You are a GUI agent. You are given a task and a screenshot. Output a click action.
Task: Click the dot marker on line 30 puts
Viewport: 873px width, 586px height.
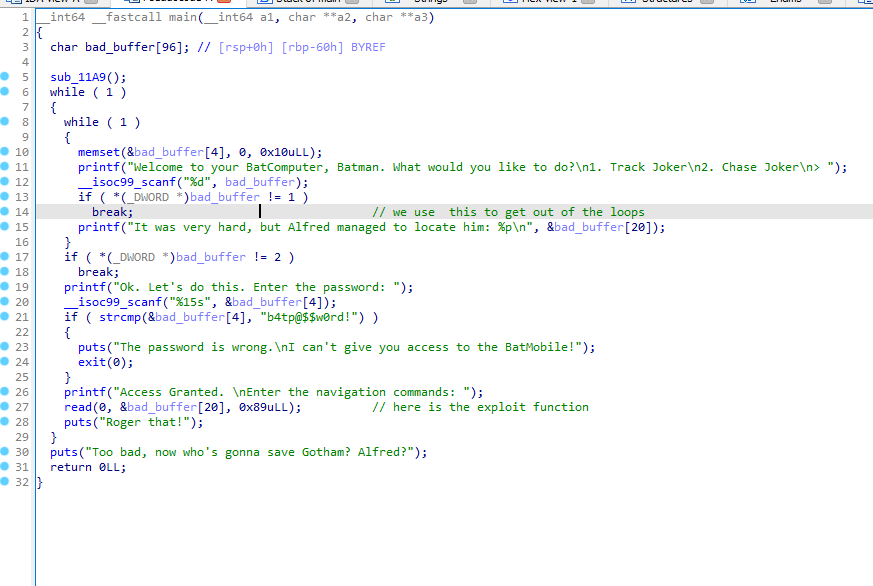click(6, 452)
